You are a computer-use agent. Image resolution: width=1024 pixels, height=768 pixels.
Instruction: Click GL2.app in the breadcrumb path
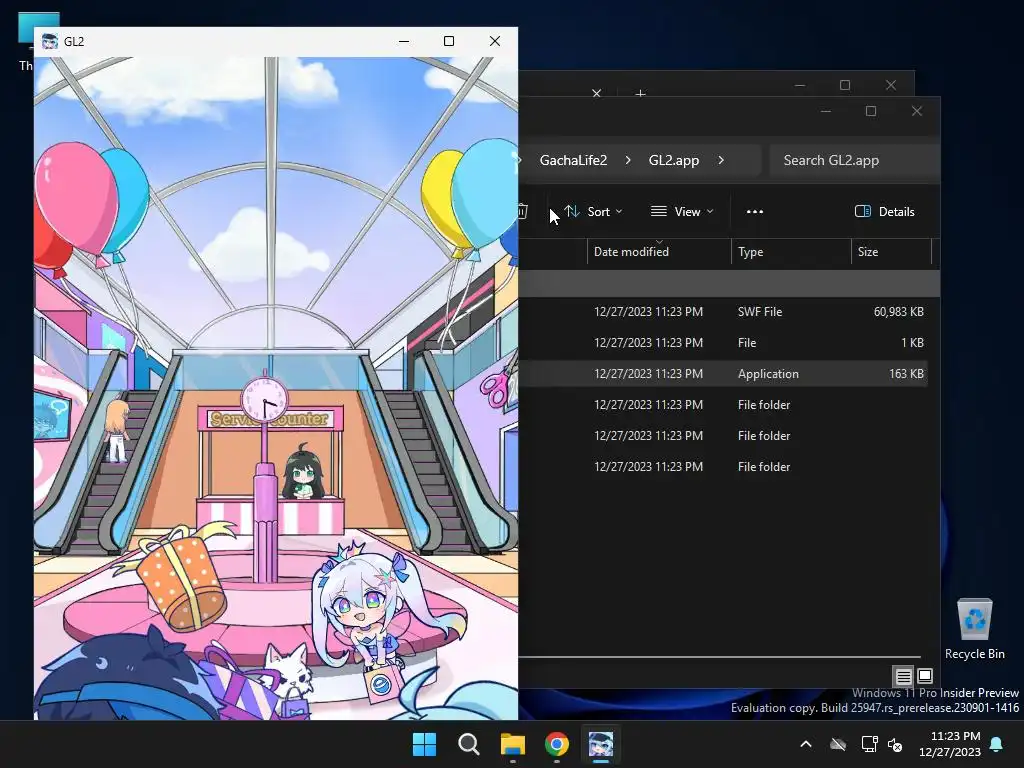[x=673, y=160]
